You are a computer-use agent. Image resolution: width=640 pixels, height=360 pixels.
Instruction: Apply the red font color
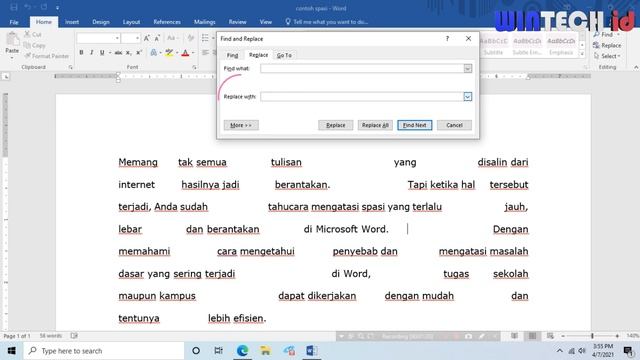185,53
